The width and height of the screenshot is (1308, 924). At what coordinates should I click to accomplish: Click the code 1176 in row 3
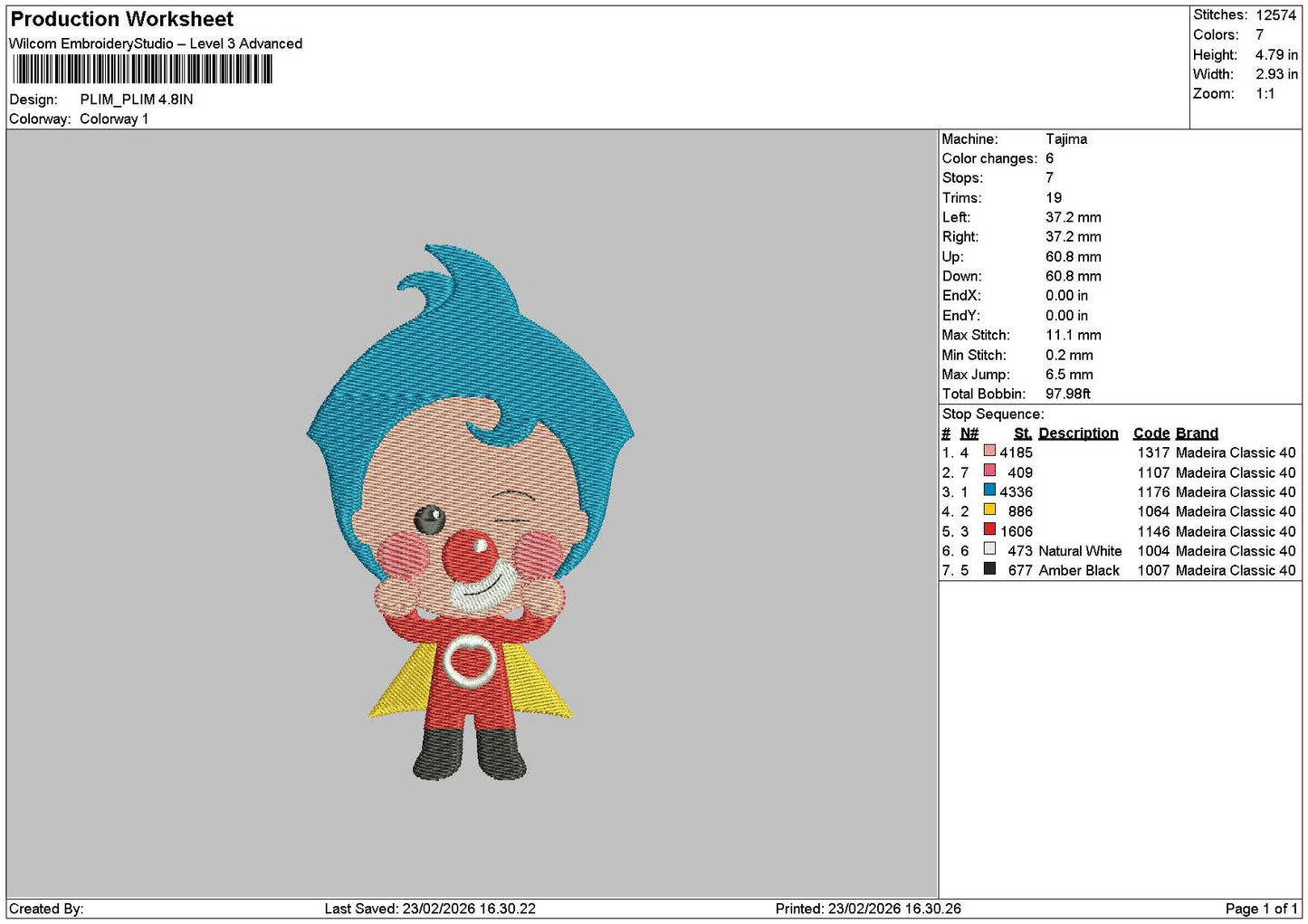[x=1154, y=492]
